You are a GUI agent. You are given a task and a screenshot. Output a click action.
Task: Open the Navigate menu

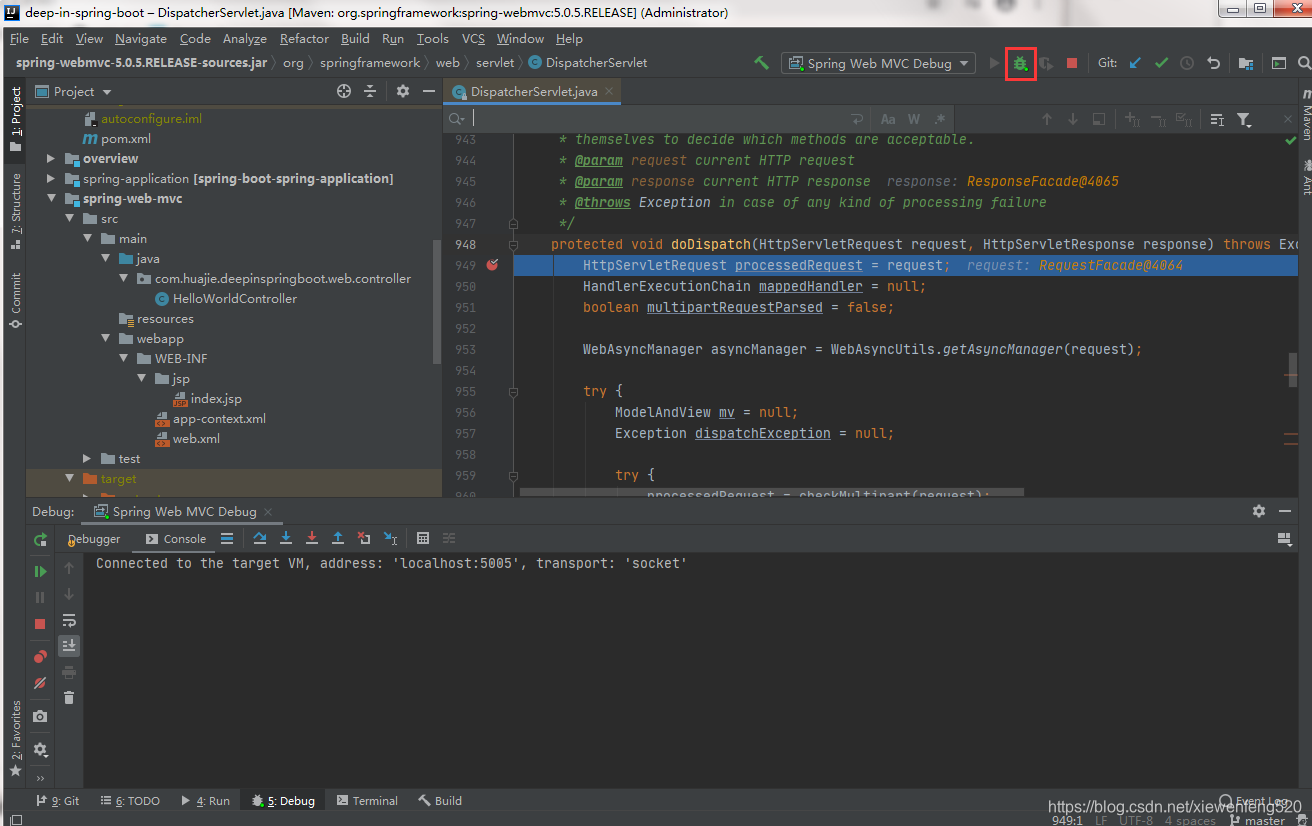pyautogui.click(x=141, y=39)
